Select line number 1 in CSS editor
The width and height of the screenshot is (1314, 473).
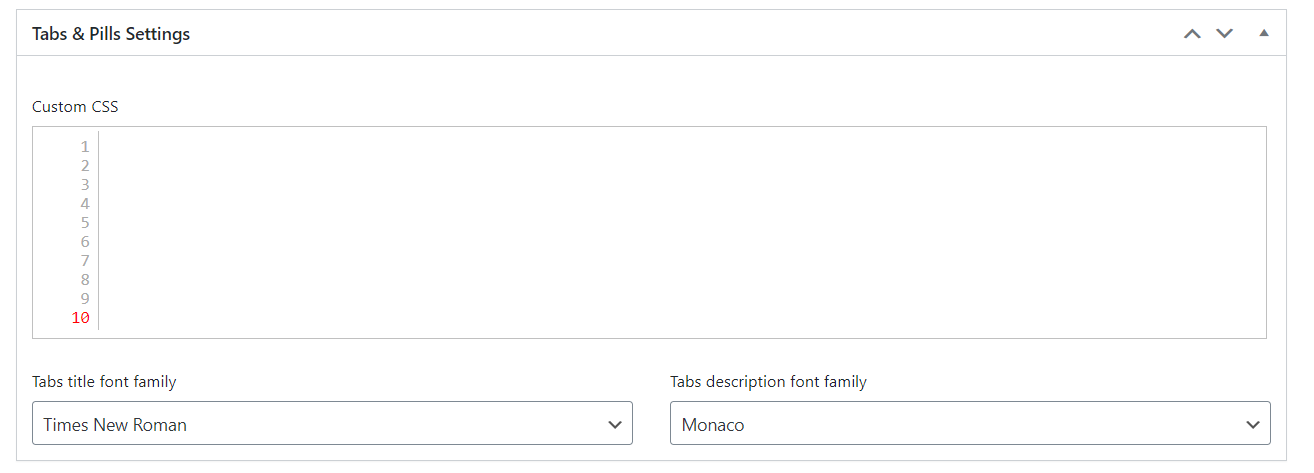click(85, 147)
